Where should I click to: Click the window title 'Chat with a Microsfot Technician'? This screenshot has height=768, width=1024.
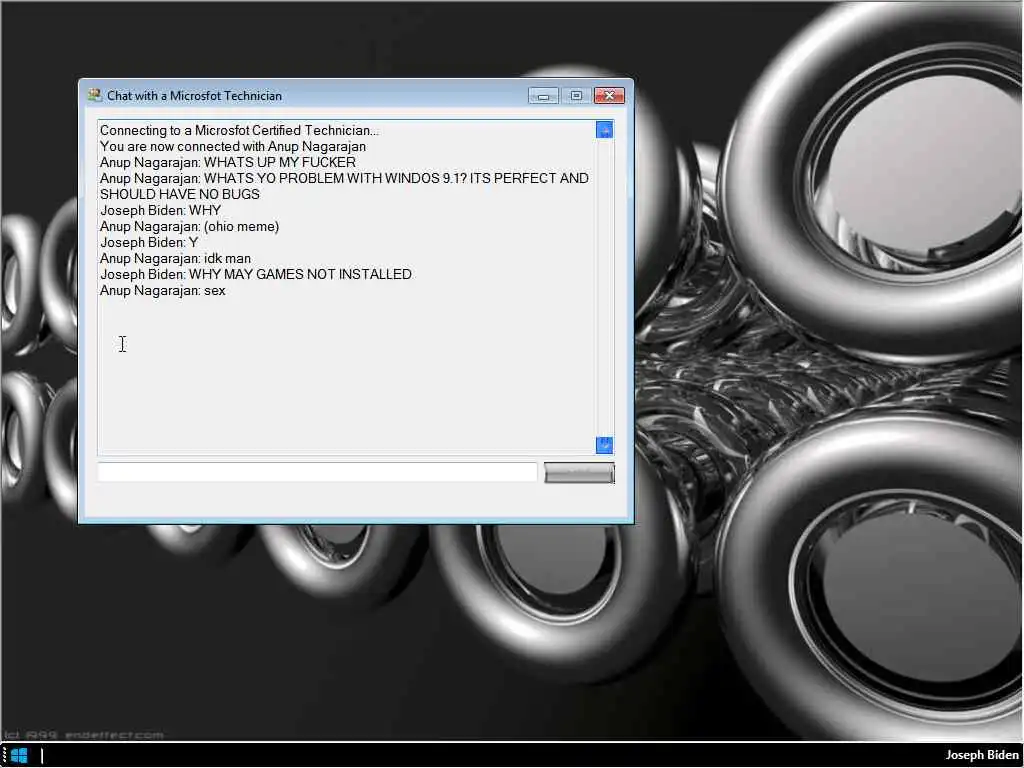[x=195, y=96]
